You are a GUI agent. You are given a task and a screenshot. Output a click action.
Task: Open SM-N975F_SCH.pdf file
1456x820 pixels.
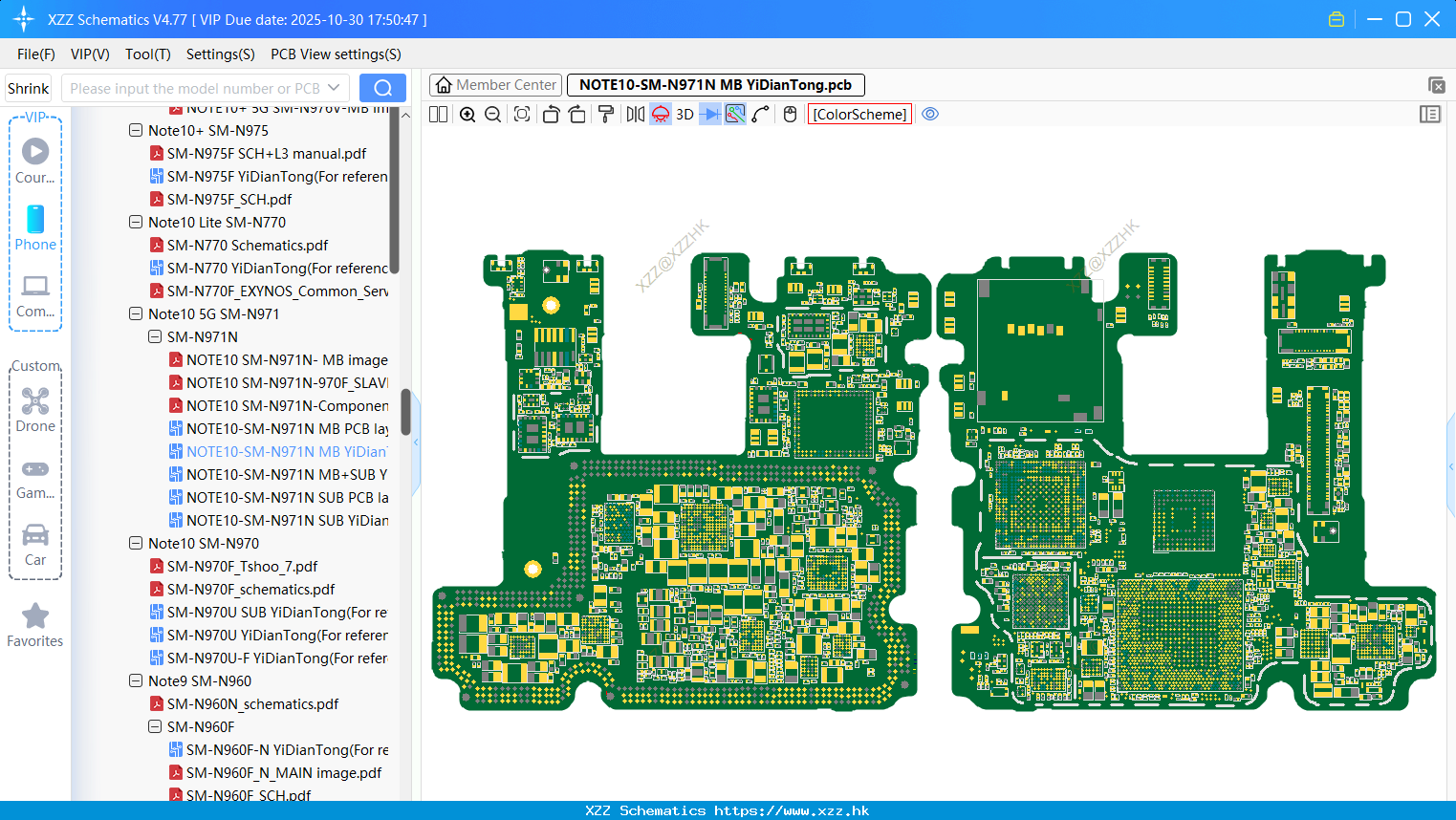point(229,199)
